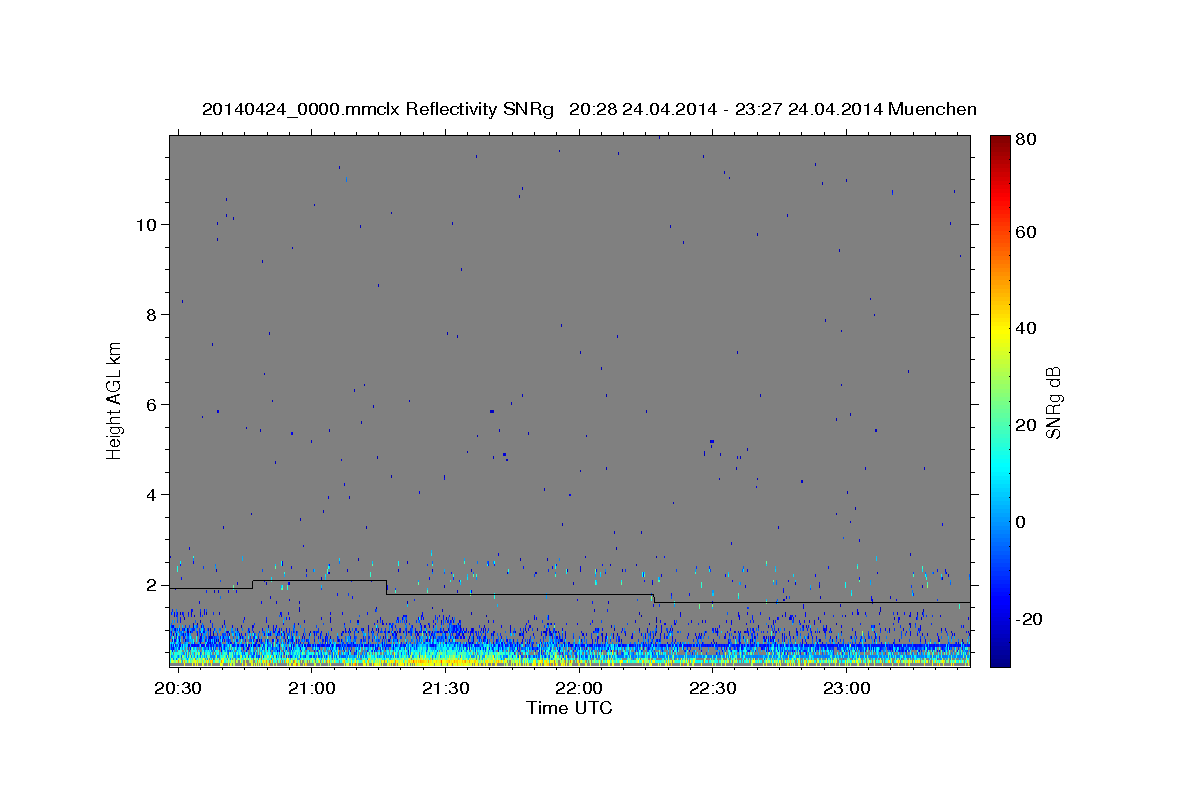Click the dark blue bottom of the colorbar
The image size is (1200, 800).
pos(1000,658)
